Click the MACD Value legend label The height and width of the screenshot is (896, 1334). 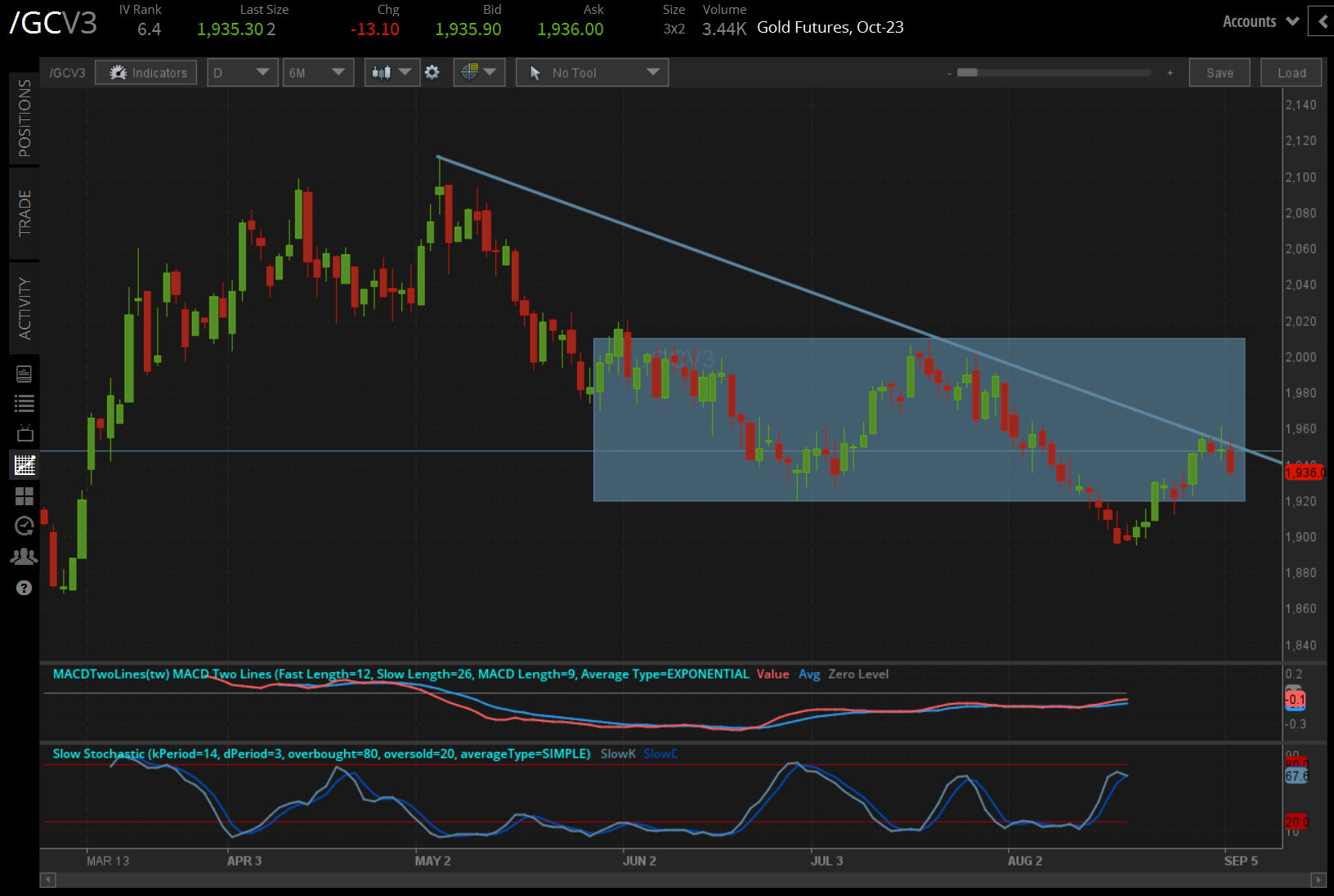point(772,674)
